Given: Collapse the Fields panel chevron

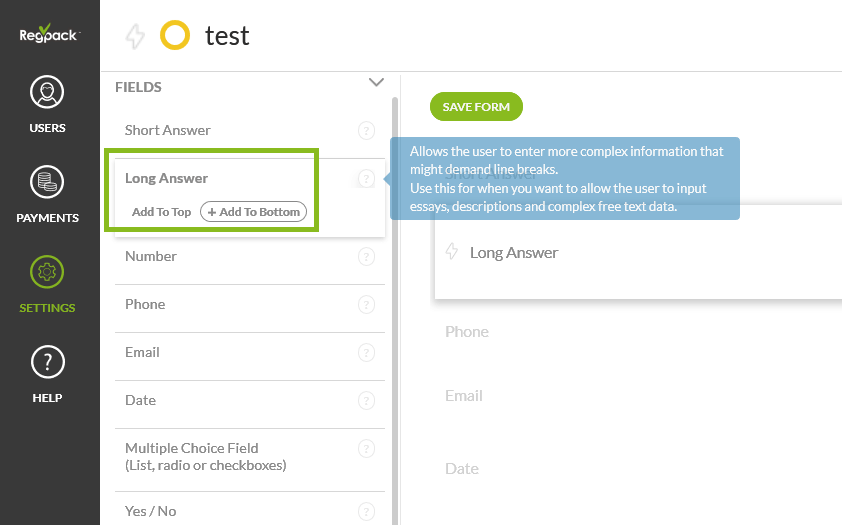Looking at the screenshot, I should tap(376, 83).
